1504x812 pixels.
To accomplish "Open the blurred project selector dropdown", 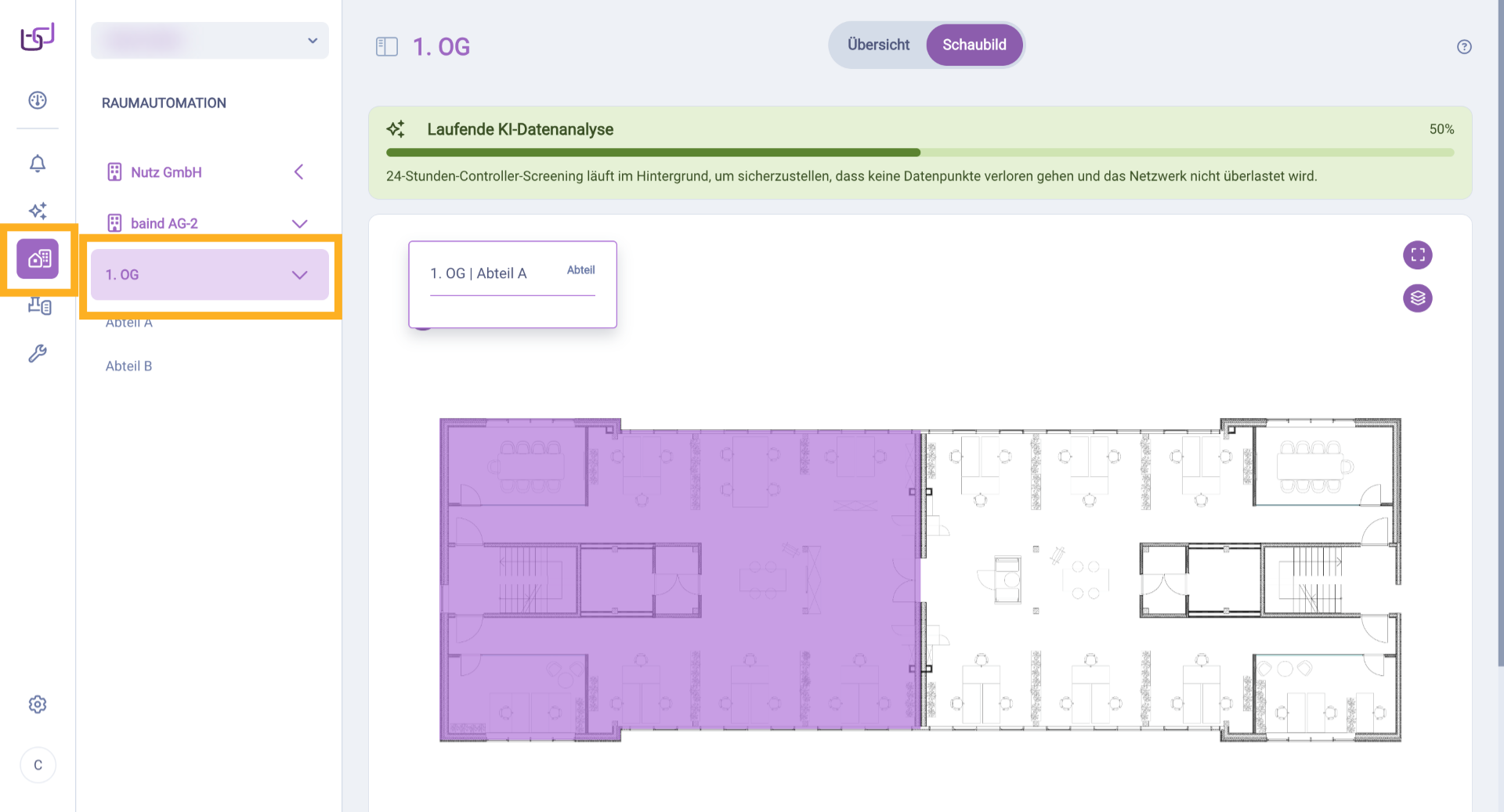I will coord(210,41).
